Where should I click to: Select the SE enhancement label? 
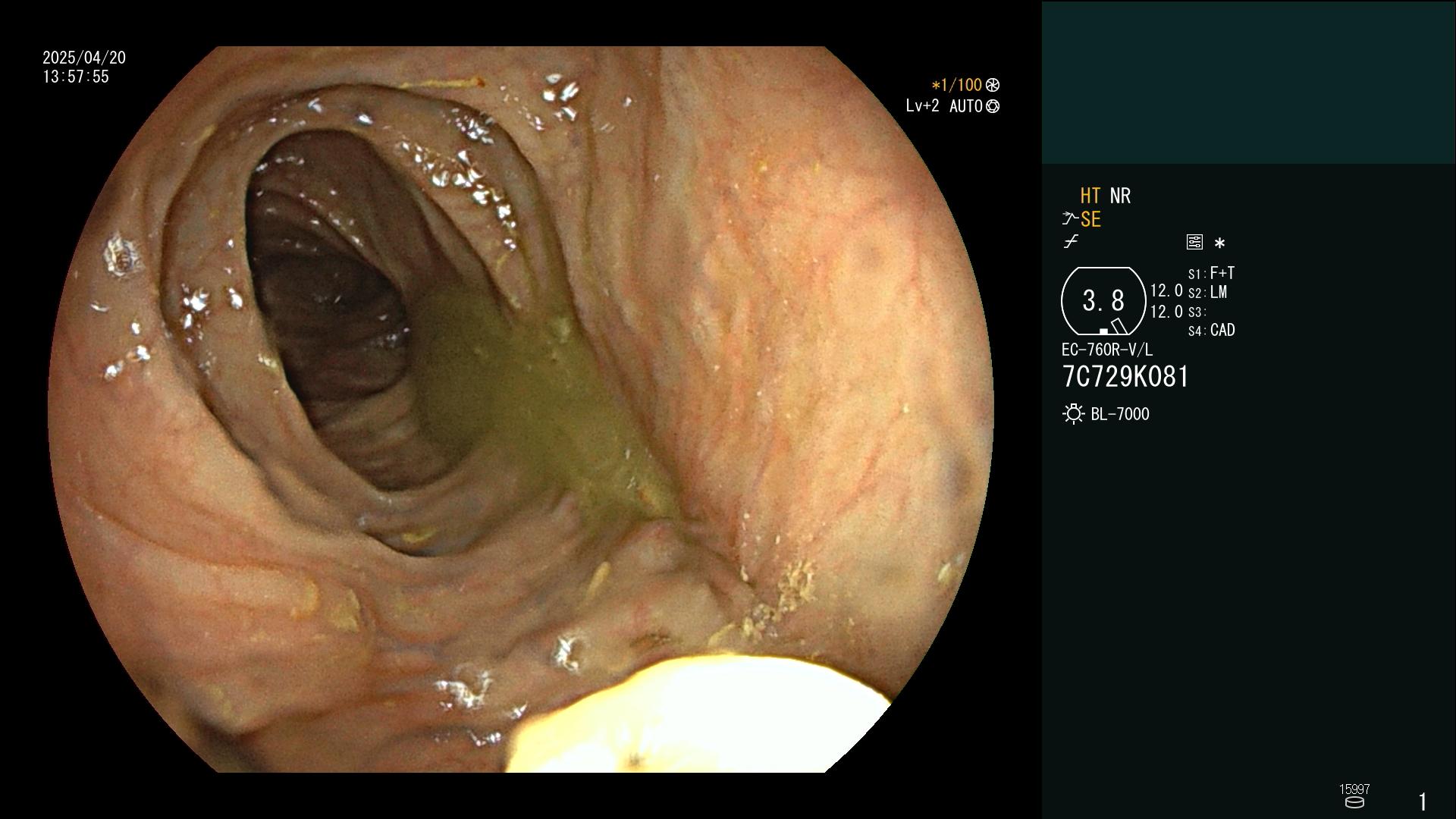coord(1090,219)
